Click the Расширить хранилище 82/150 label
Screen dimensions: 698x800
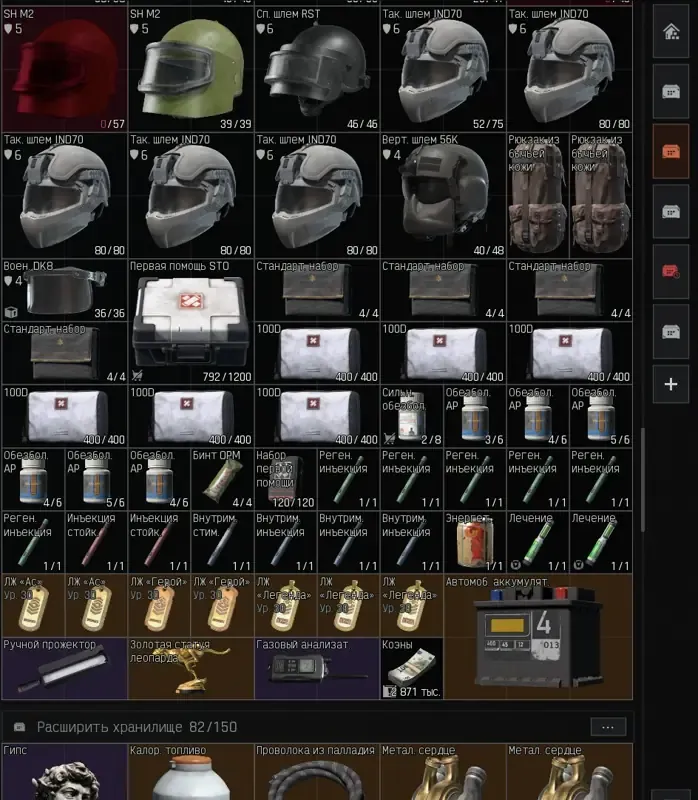click(137, 727)
